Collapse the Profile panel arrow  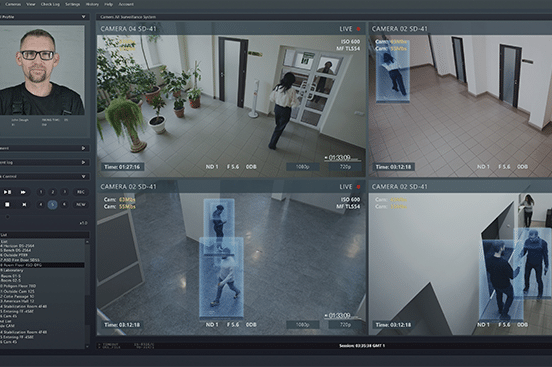pos(83,17)
